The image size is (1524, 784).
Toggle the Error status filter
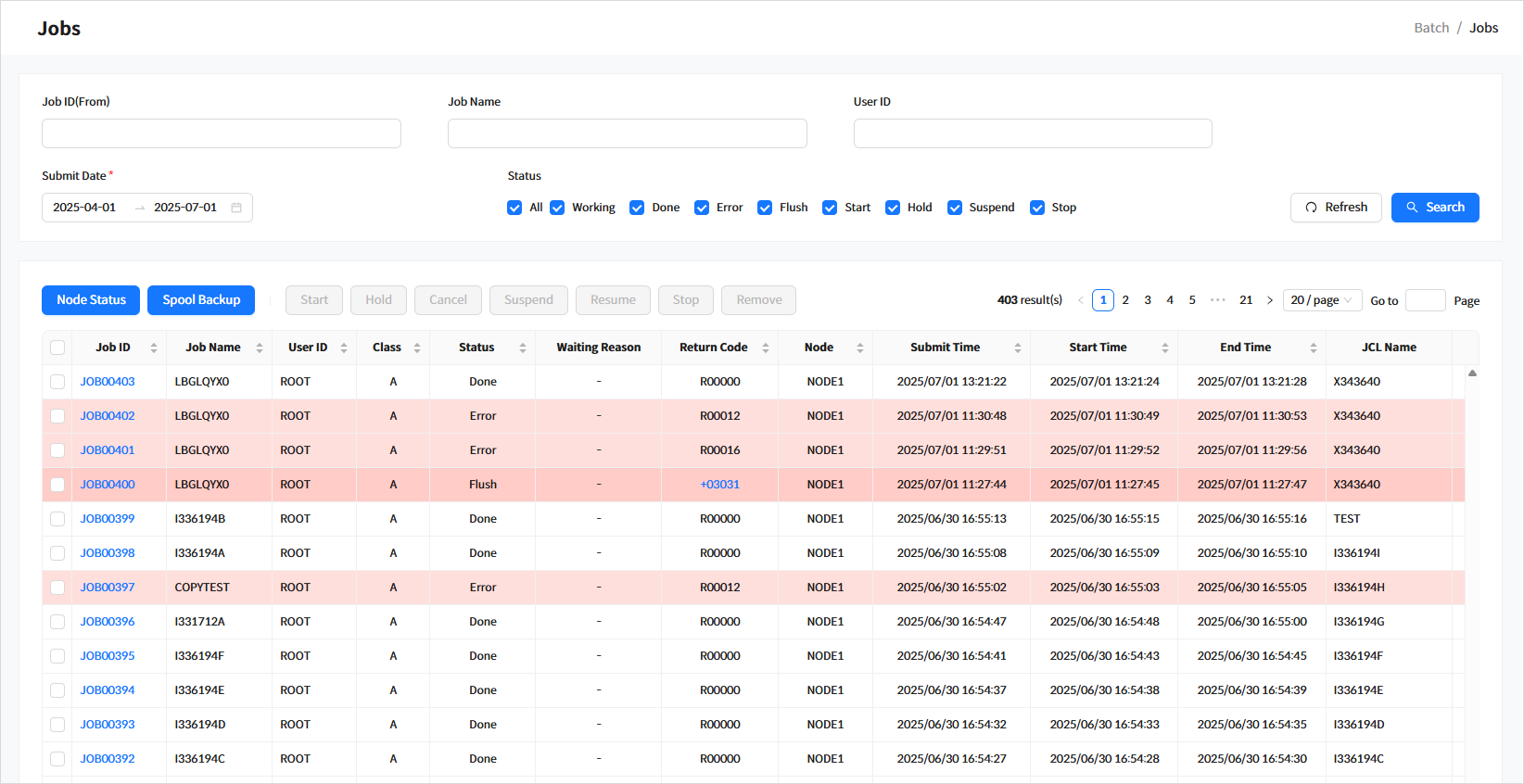(702, 208)
